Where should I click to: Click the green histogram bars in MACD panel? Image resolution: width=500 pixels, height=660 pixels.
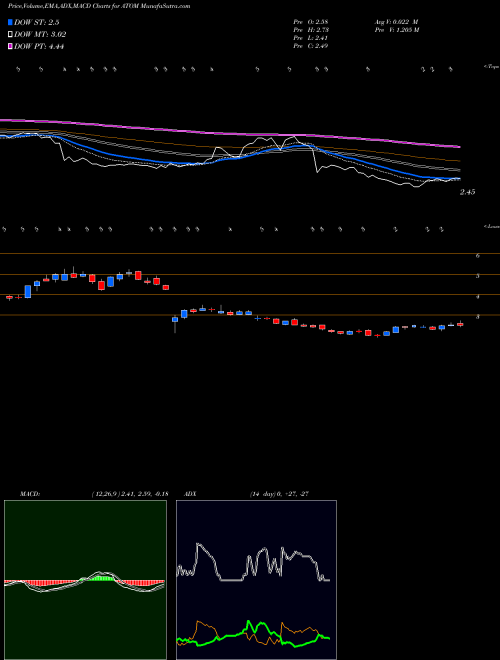pyautogui.click(x=100, y=579)
